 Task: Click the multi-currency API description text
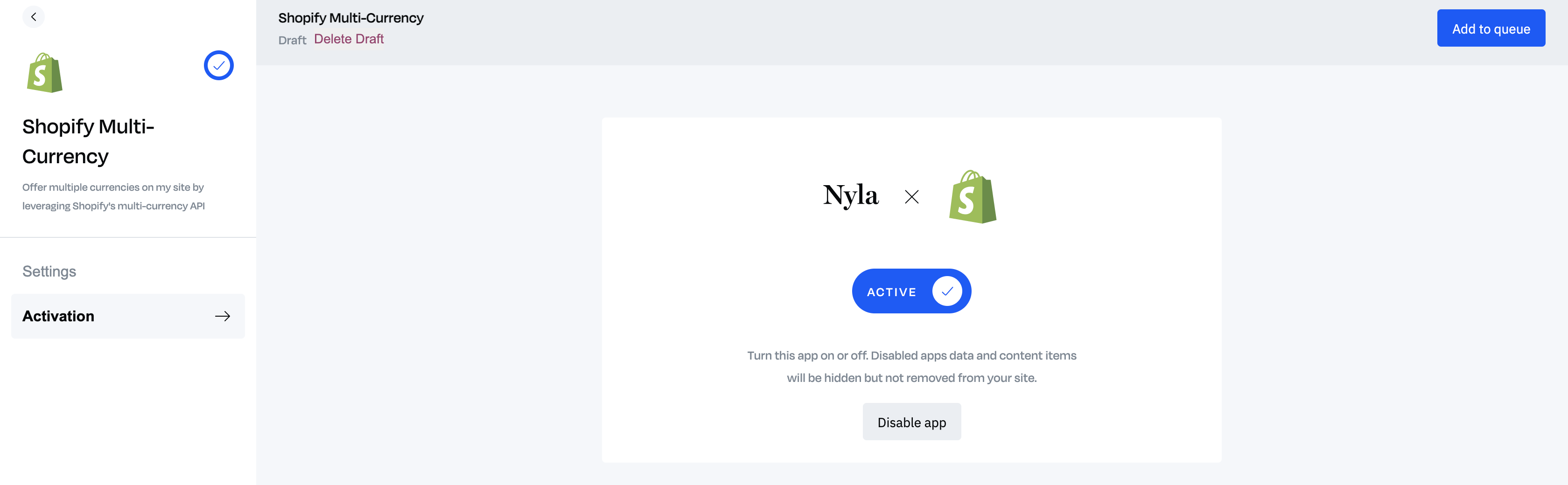[x=113, y=196]
